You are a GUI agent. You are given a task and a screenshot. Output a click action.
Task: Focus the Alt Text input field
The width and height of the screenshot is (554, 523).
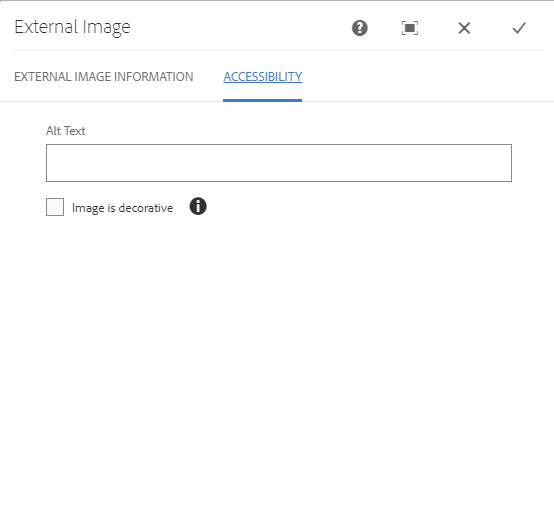pyautogui.click(x=279, y=163)
